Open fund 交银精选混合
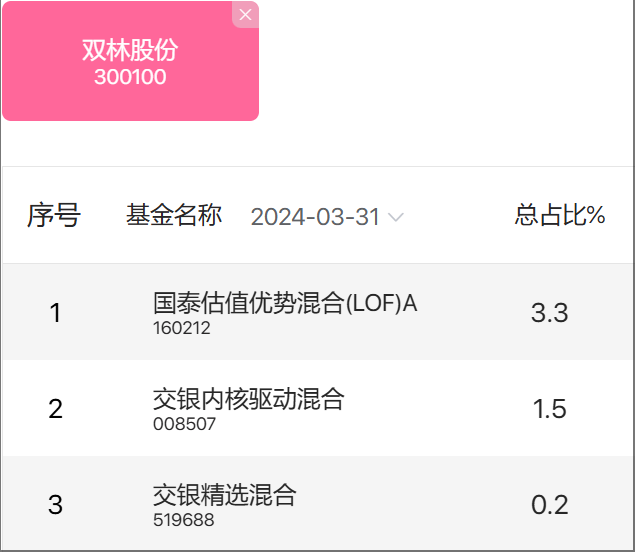The height and width of the screenshot is (552, 635). 225,494
